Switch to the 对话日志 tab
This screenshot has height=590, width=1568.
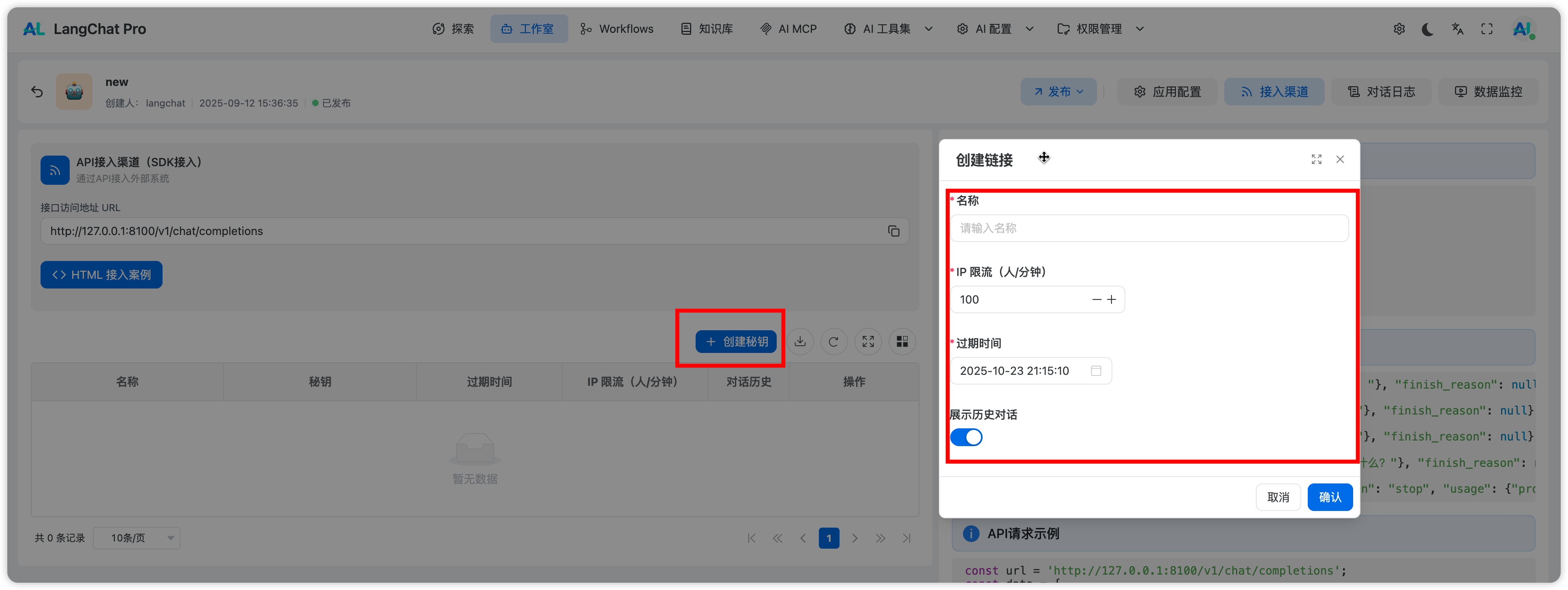1381,92
